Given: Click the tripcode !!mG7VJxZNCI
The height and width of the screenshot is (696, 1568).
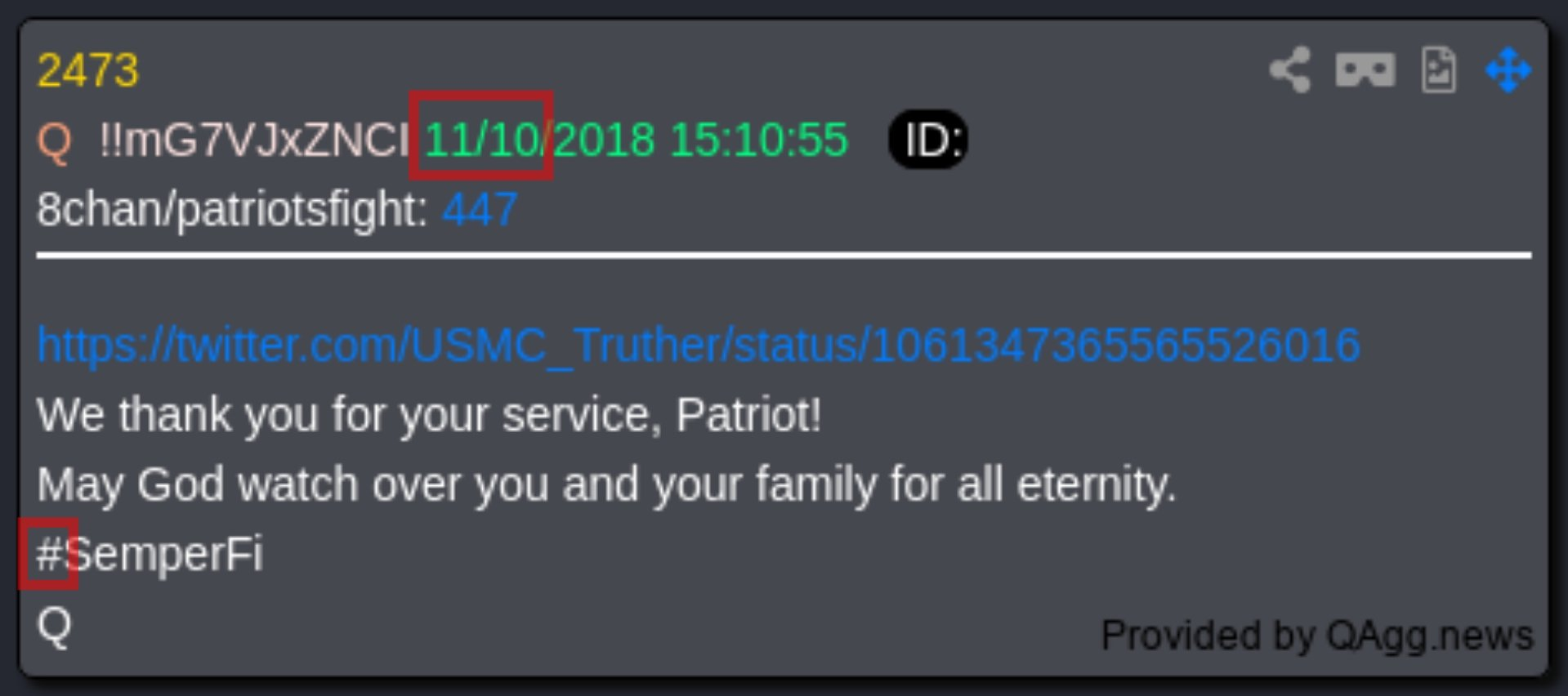Looking at the screenshot, I should 253,140.
